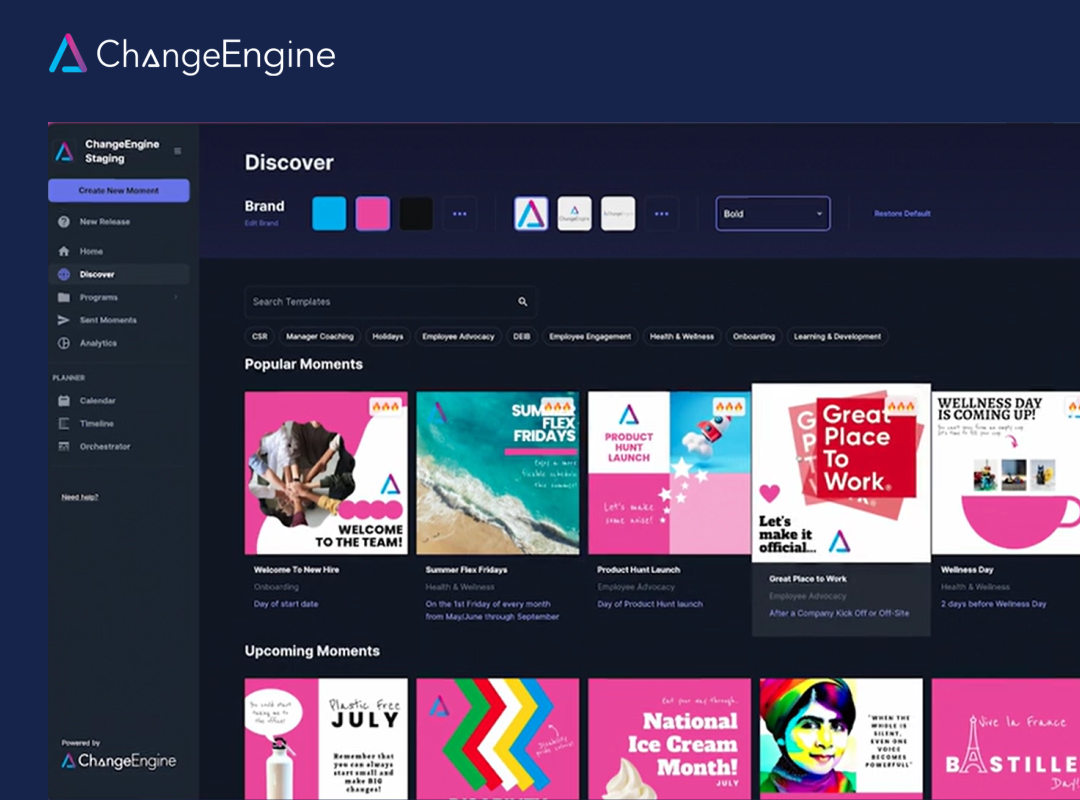The height and width of the screenshot is (800, 1080).
Task: Open Wellness Day template thumbnail
Action: [1006, 473]
